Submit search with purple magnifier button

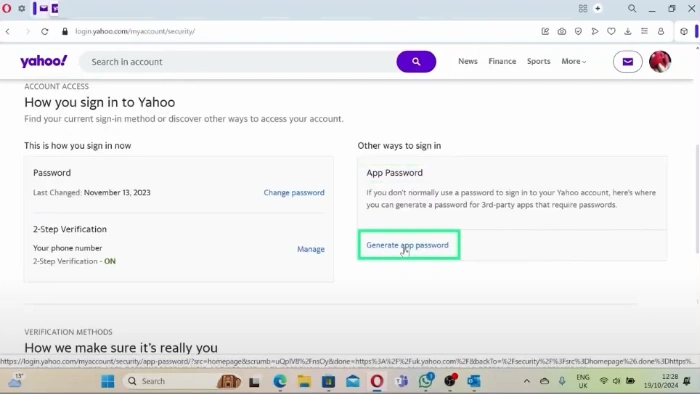click(416, 62)
